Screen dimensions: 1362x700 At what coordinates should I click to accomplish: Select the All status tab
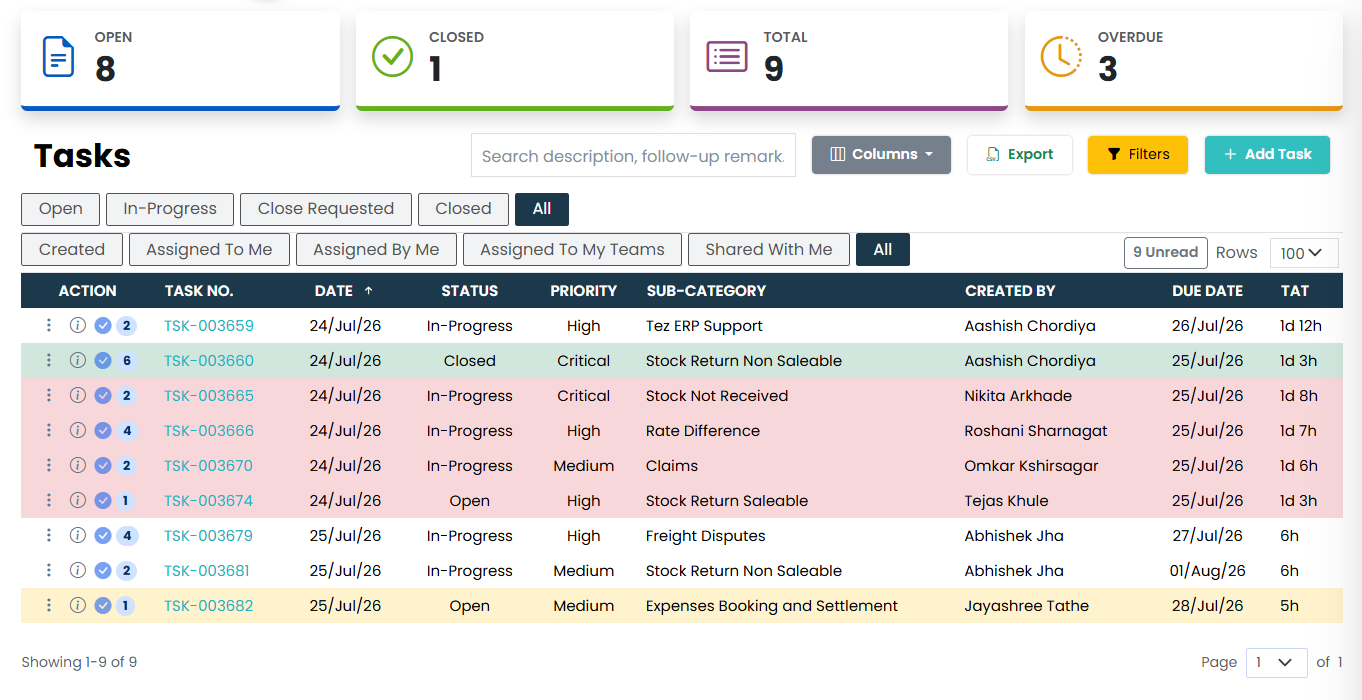coord(542,209)
